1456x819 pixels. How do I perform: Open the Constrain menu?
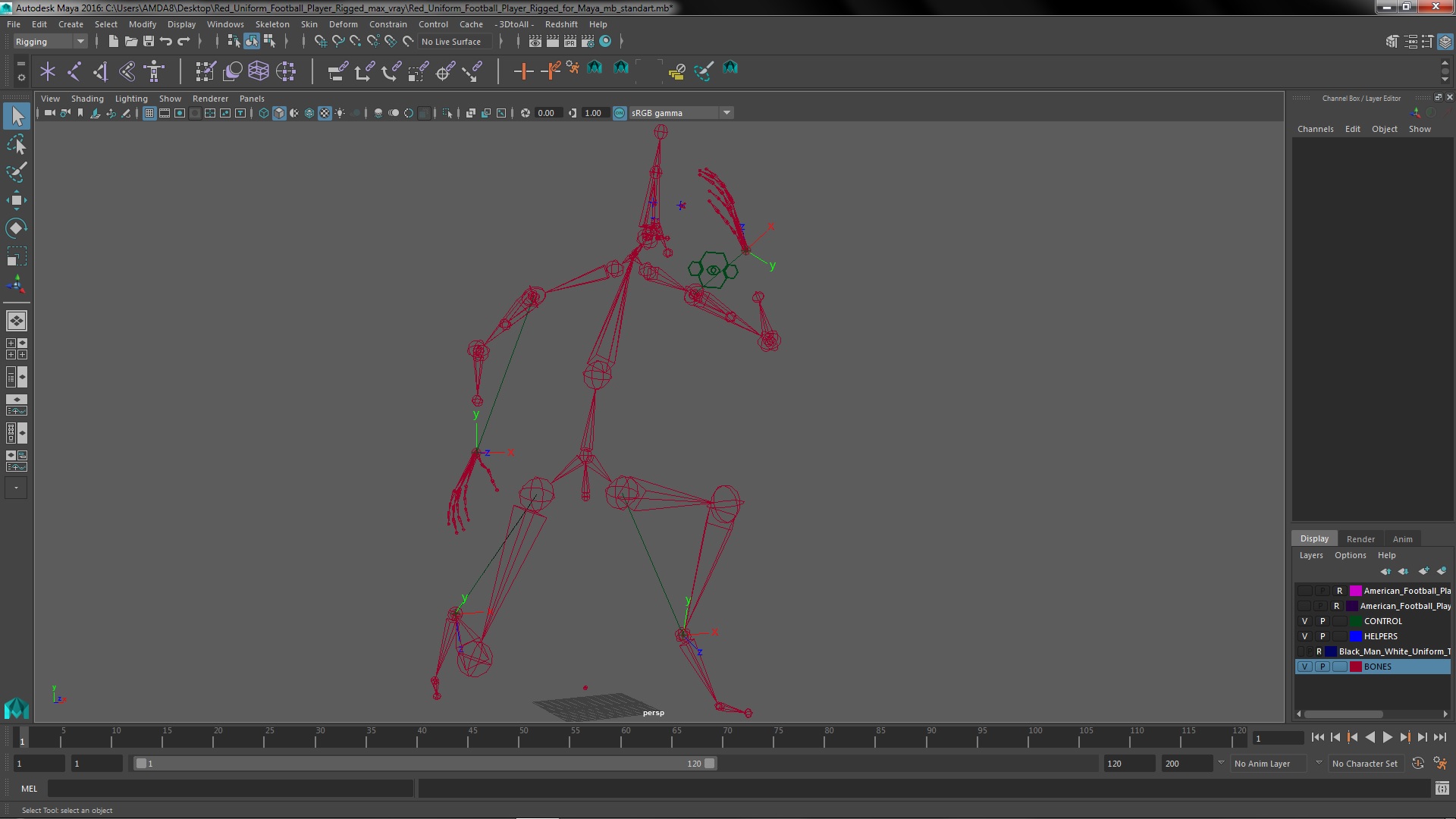(x=388, y=24)
